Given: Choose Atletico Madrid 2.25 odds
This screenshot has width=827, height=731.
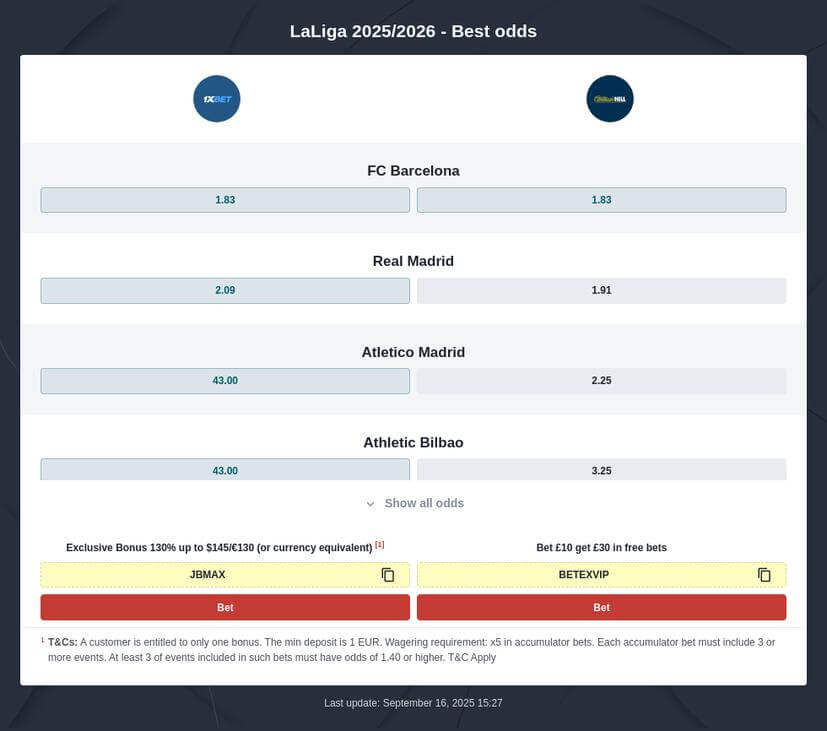Looking at the screenshot, I should tap(601, 381).
